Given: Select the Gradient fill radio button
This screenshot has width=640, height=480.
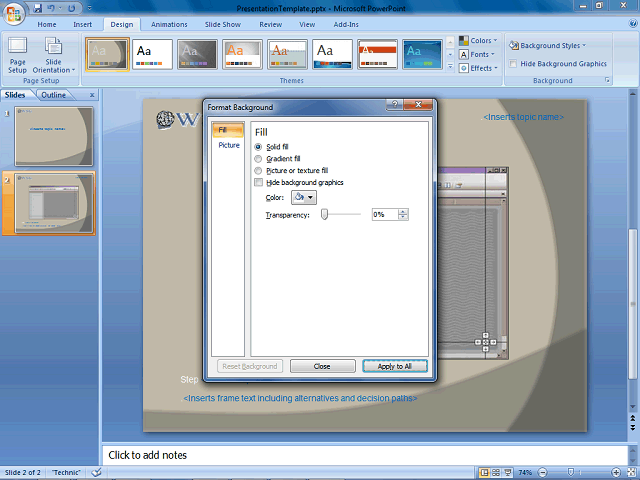Looking at the screenshot, I should pos(258,158).
